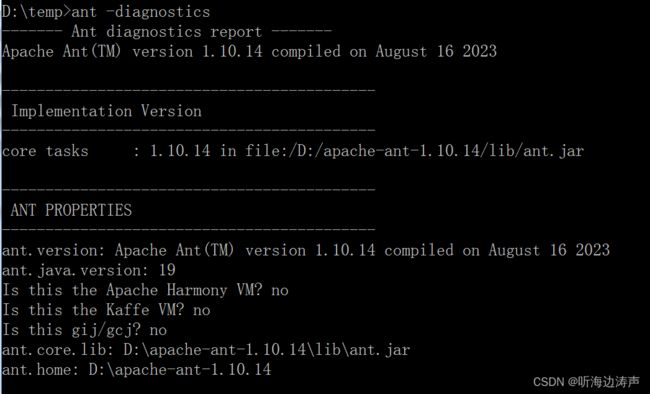Click the file:/D:/apache-ant-1.10.14/lib/ant.jar path
650x394 pixels.
click(x=414, y=151)
